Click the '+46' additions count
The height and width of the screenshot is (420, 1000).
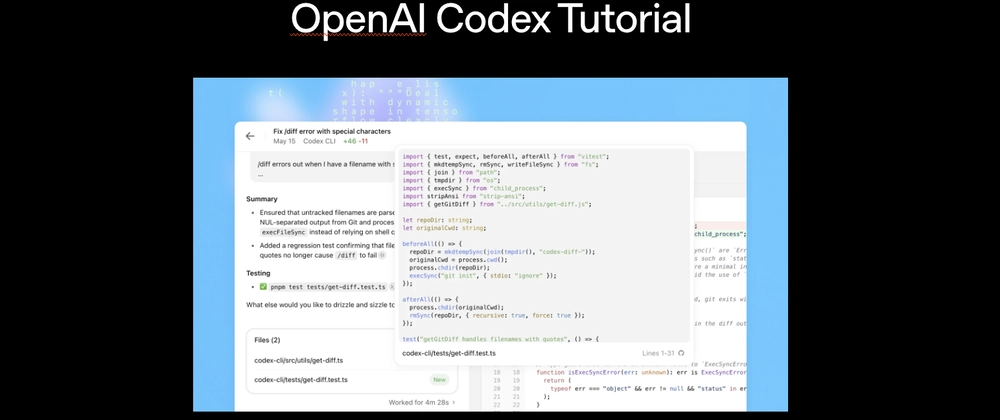349,141
